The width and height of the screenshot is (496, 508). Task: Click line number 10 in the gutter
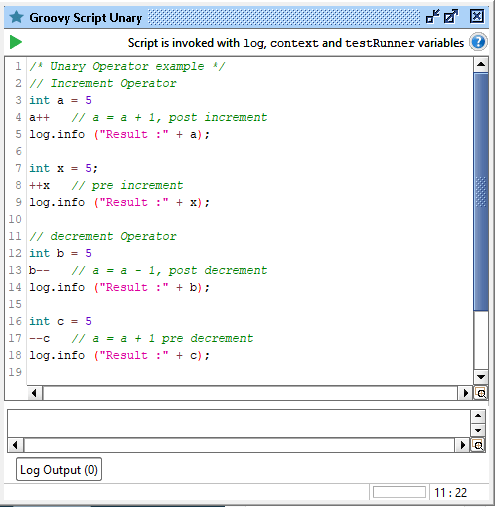coord(15,219)
